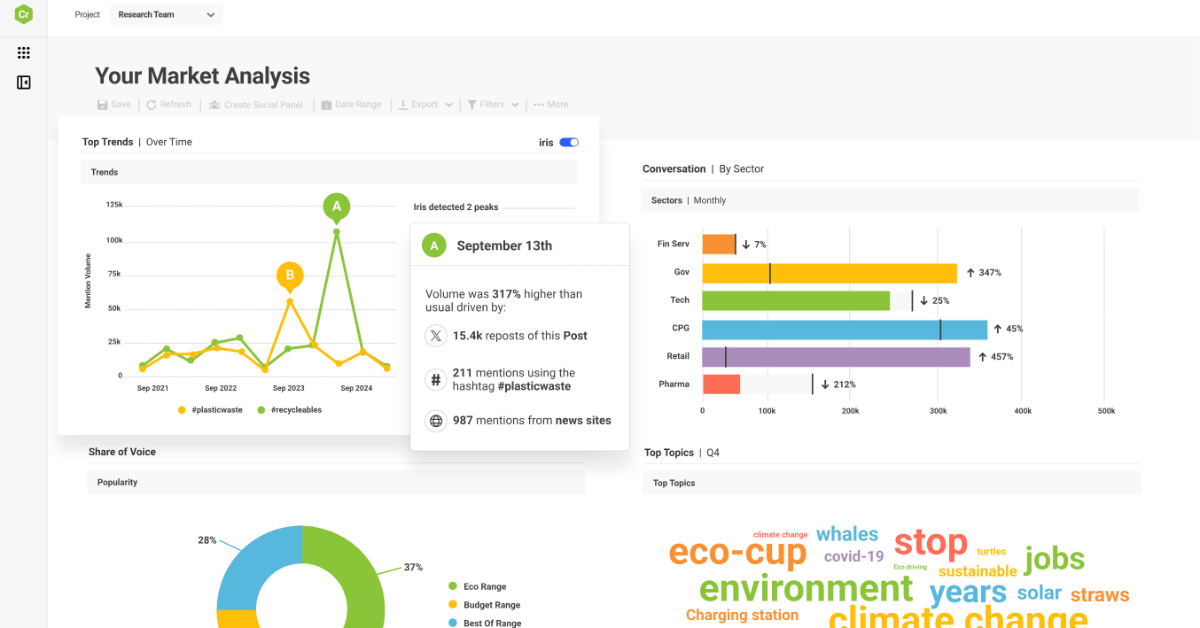Click the globe news sites icon
The image size is (1200, 628).
pos(435,421)
